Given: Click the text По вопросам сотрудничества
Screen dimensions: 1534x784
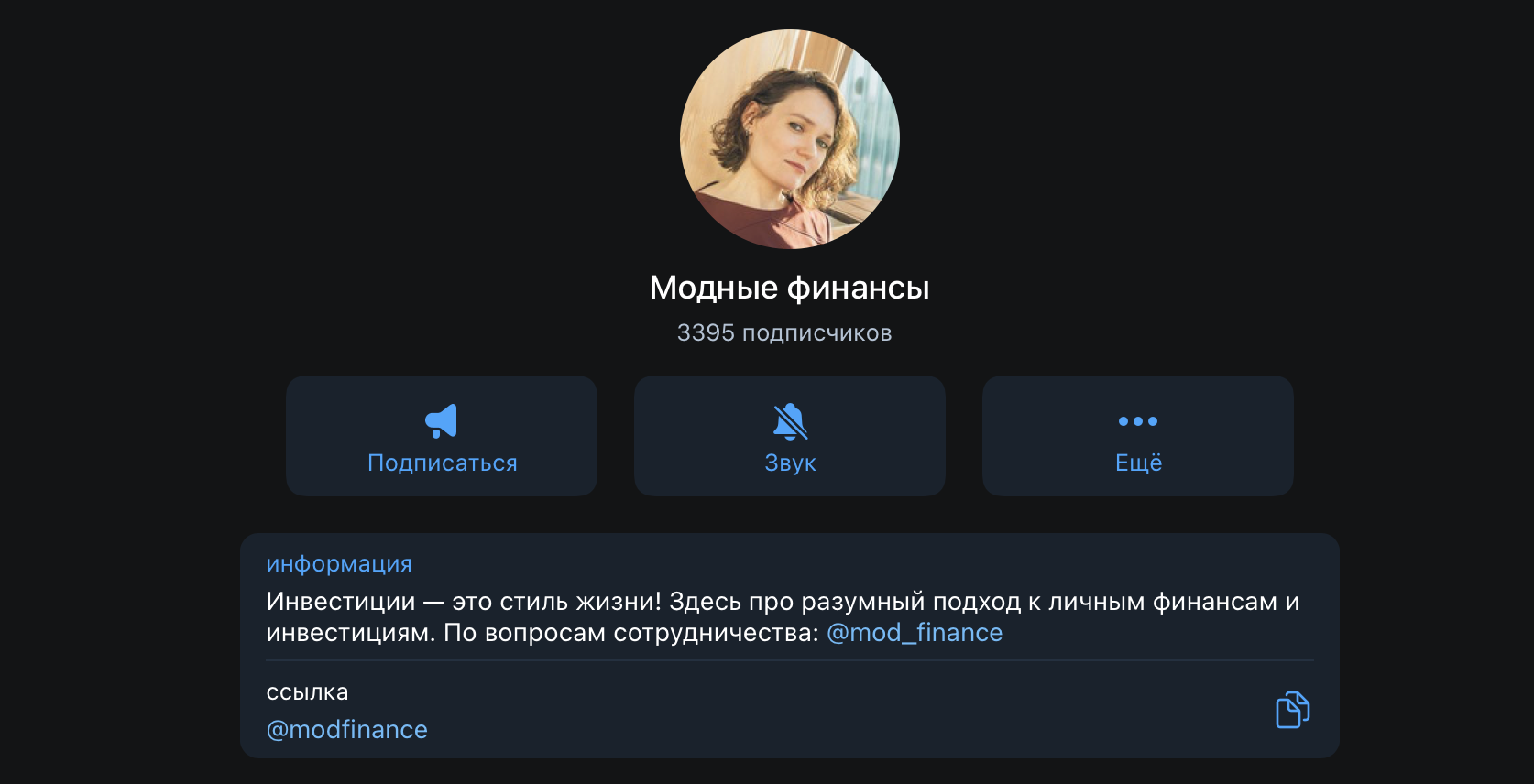Looking at the screenshot, I should (630, 633).
